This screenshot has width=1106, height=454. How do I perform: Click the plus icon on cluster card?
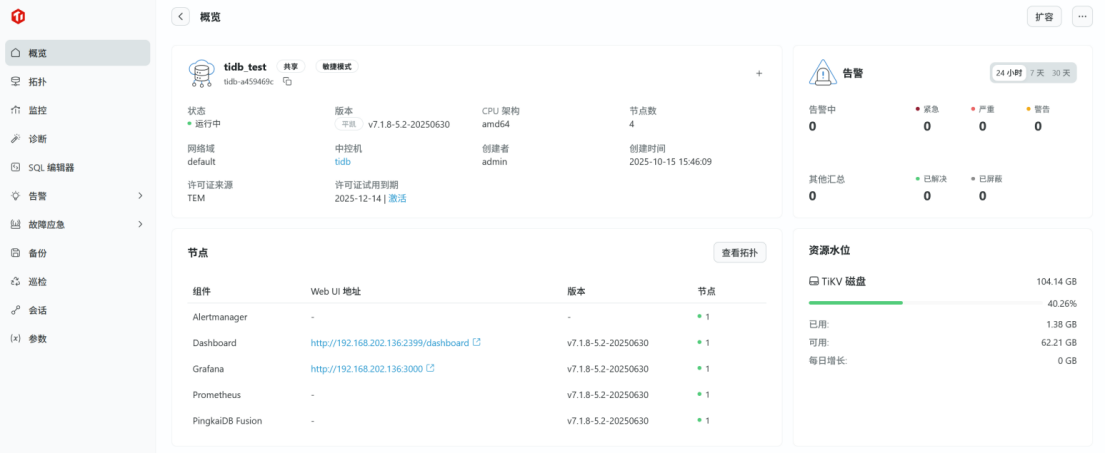759,73
